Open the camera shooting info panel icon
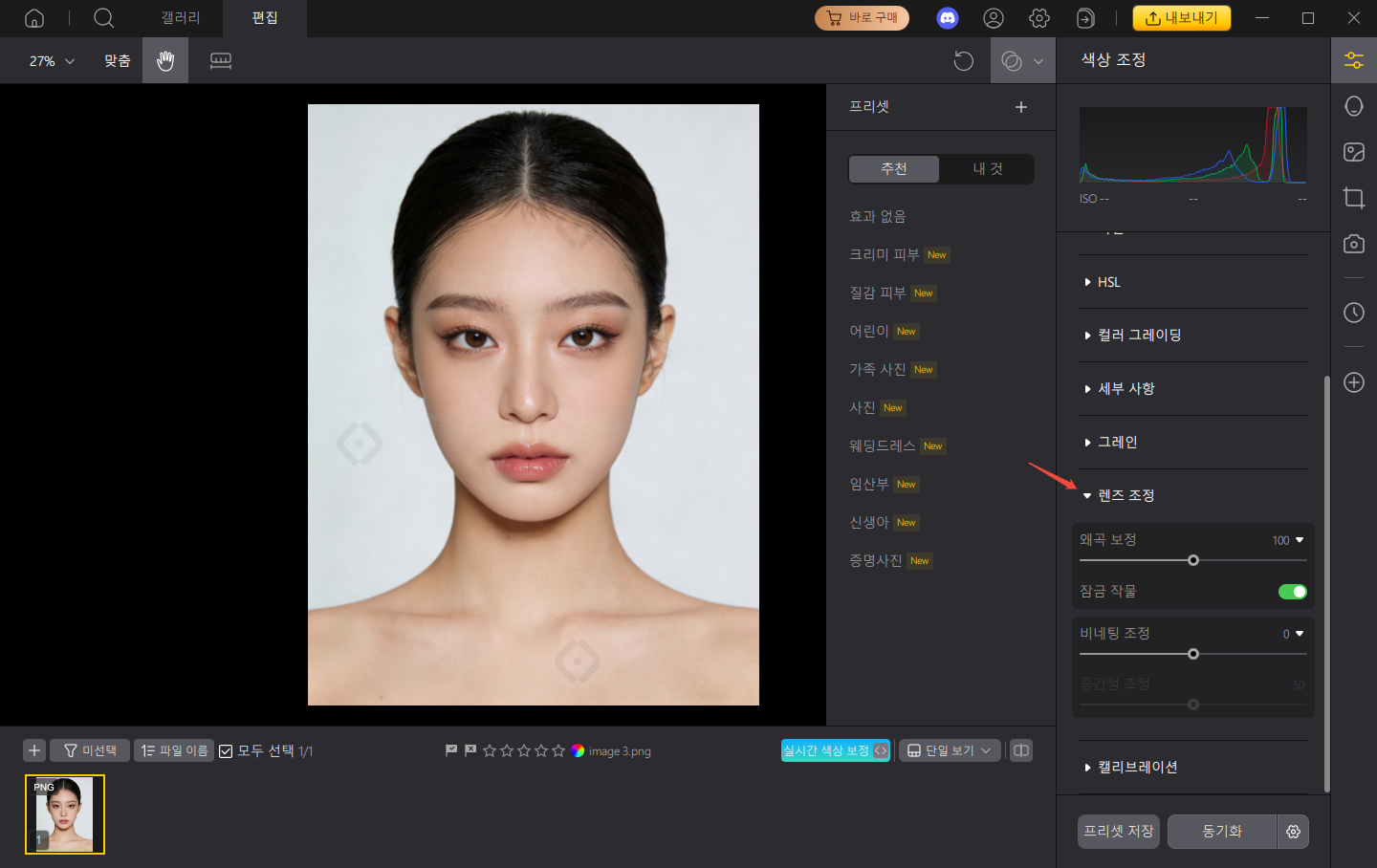Screen dimensions: 1377x868 [1353, 244]
